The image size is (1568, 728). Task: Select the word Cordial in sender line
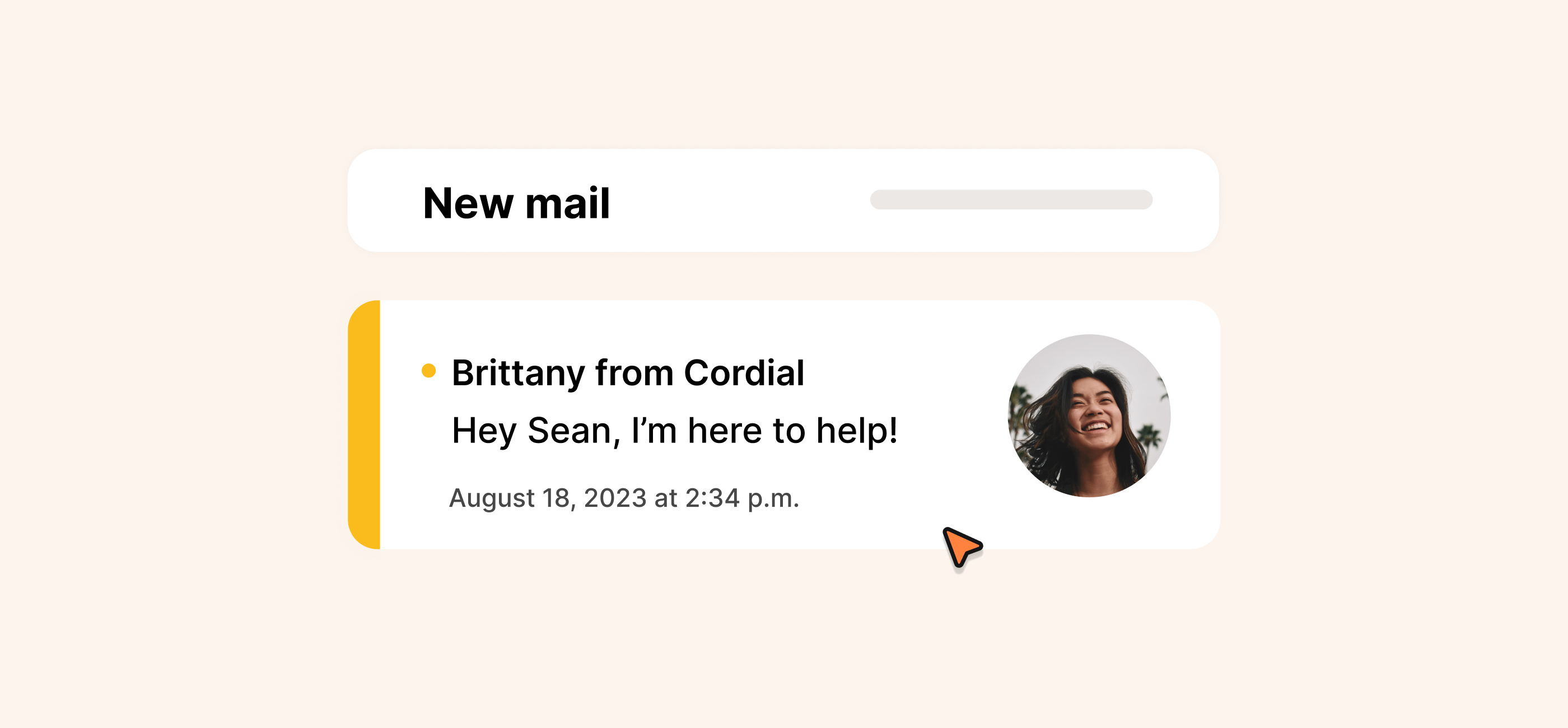744,372
